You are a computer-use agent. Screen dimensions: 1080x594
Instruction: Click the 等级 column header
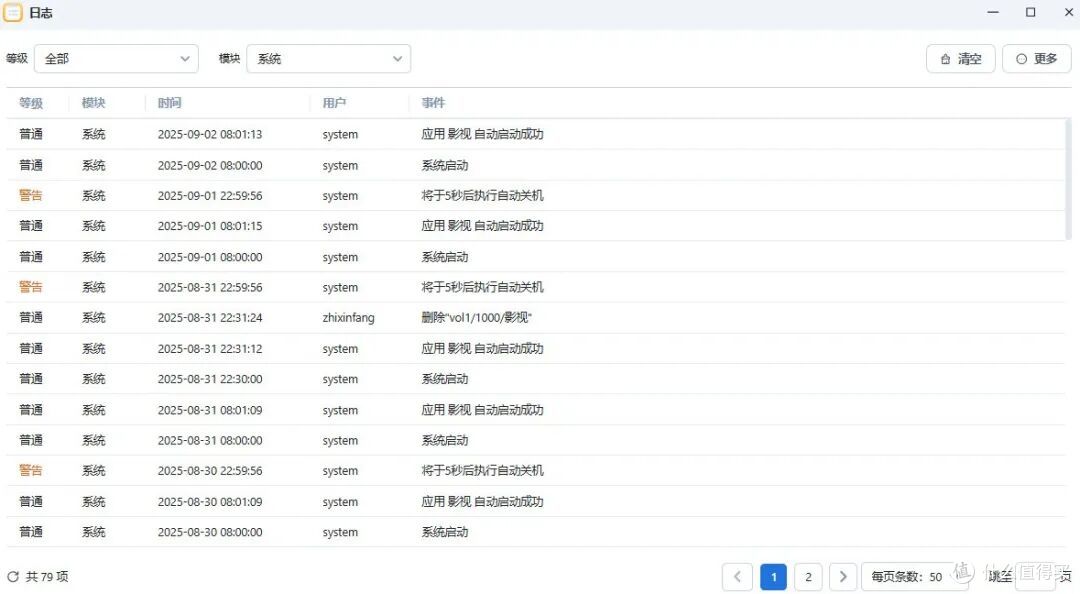(x=31, y=103)
